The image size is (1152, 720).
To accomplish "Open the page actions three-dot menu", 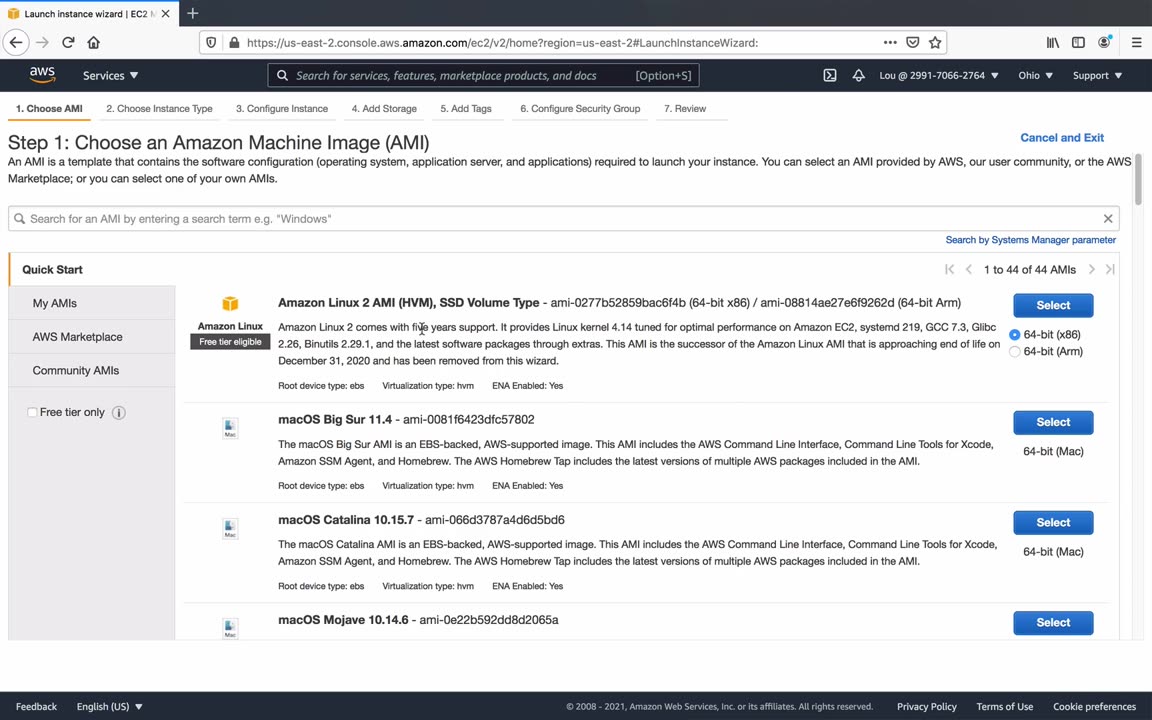I will [x=890, y=43].
